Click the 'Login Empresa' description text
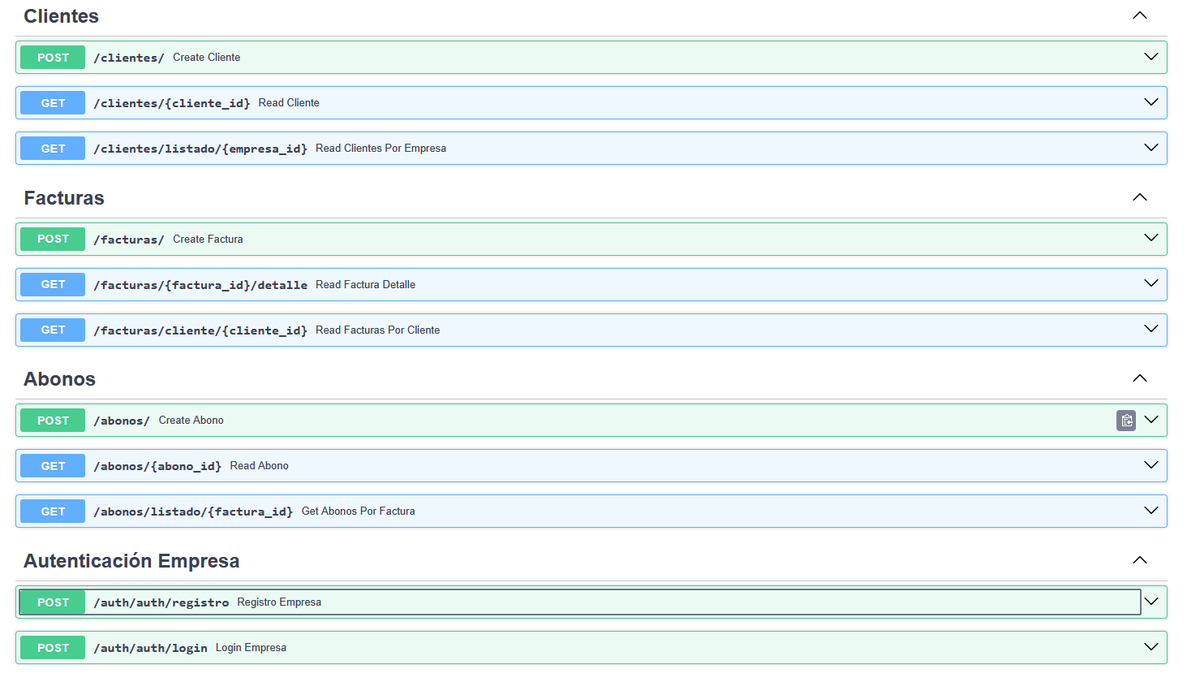The height and width of the screenshot is (682, 1200). click(251, 648)
